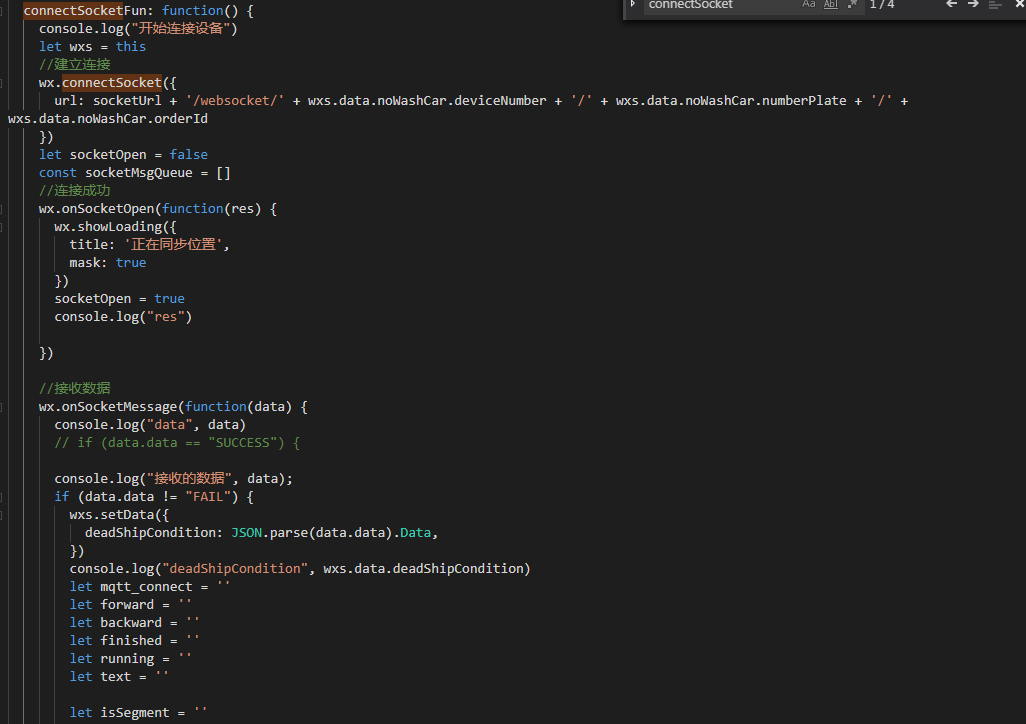
Task: Click highlighted connectSocket after wx.
Action: pyautogui.click(x=112, y=82)
